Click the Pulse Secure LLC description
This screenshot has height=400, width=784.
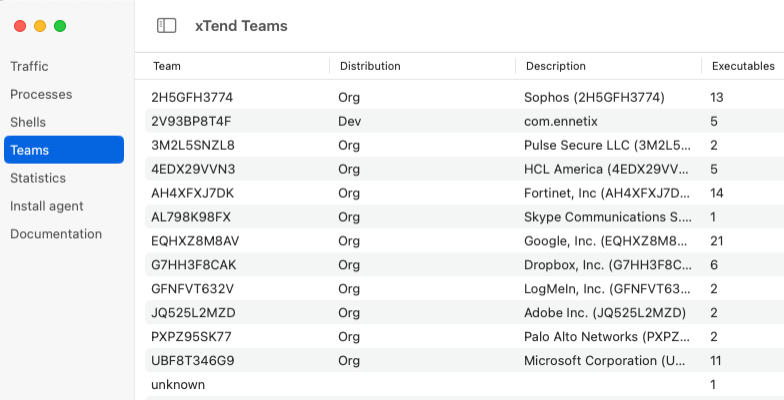tap(607, 145)
